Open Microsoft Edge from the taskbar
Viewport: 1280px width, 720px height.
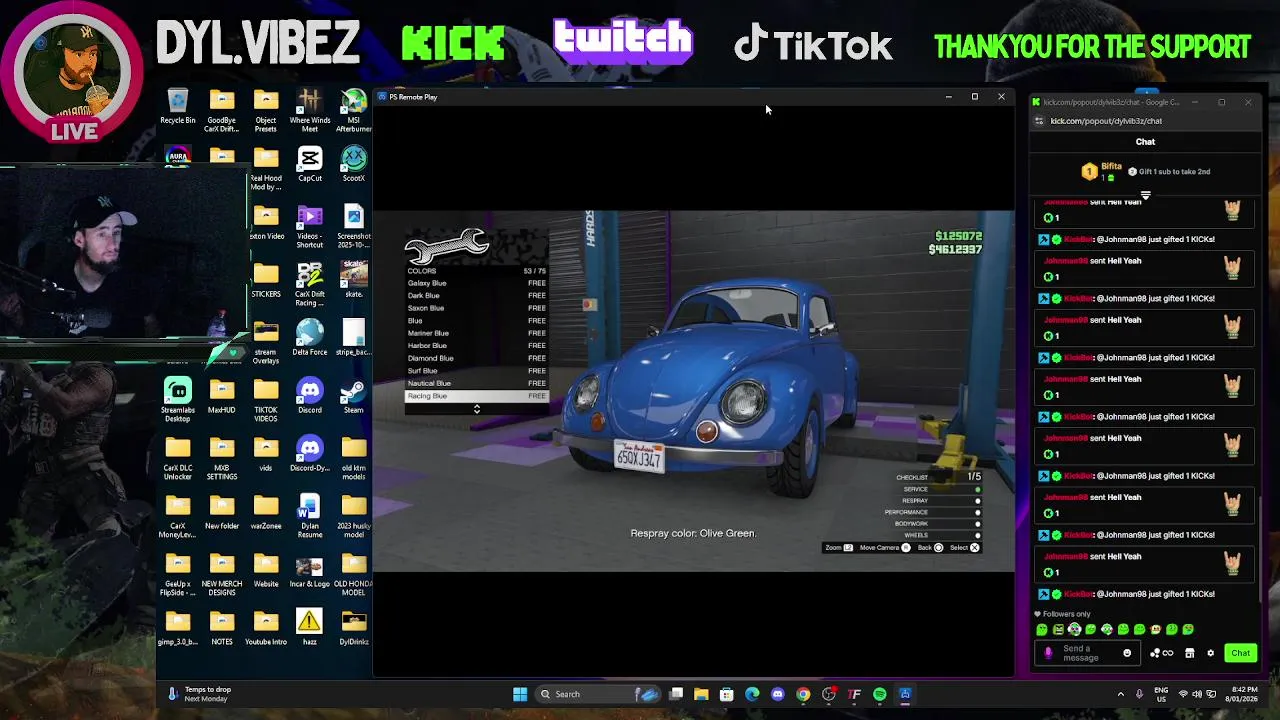click(752, 694)
